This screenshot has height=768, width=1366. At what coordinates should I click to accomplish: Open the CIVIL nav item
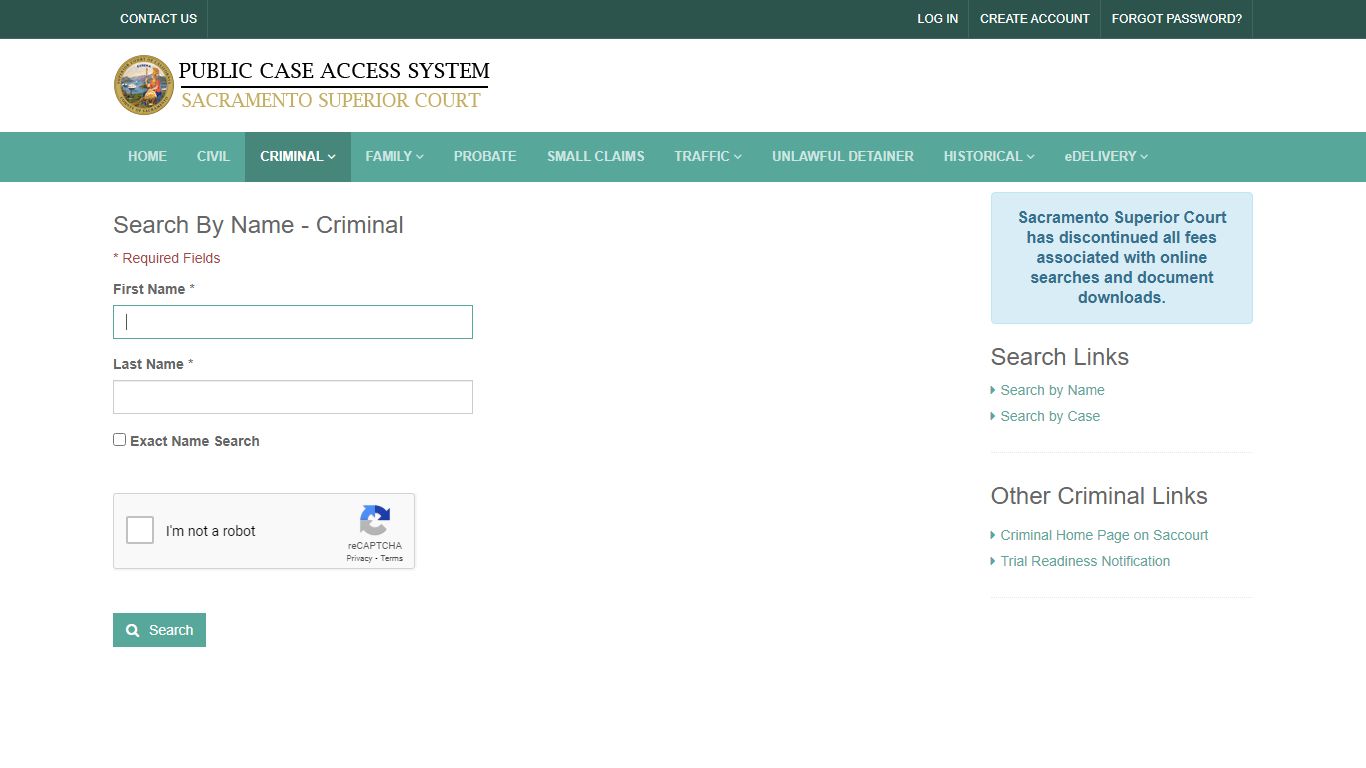click(x=213, y=156)
